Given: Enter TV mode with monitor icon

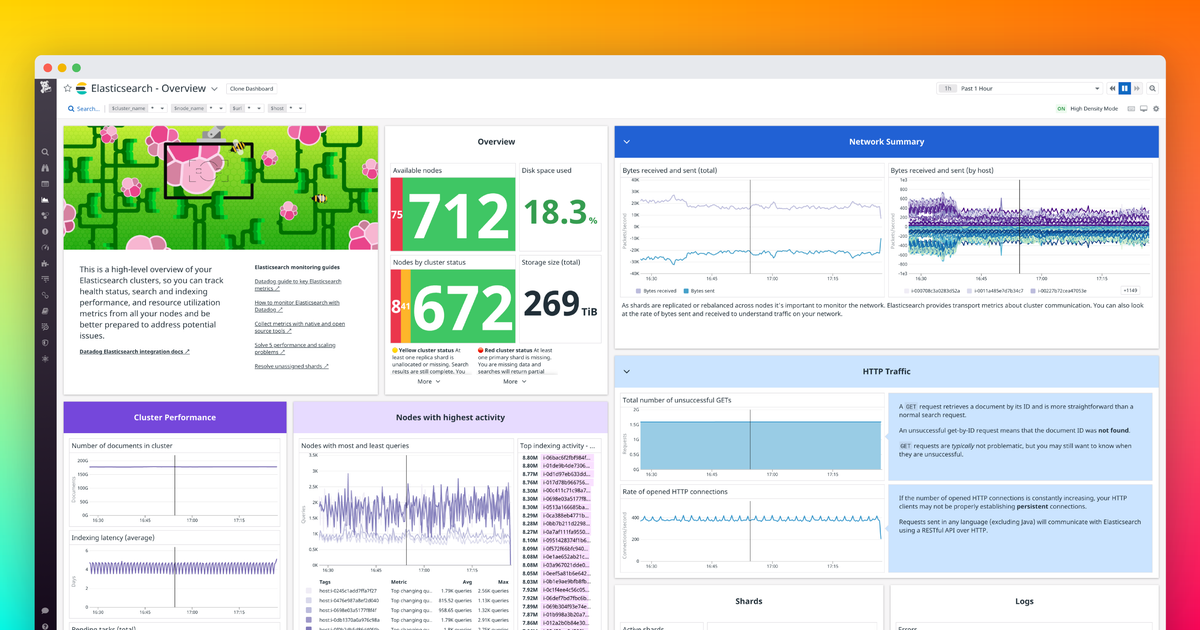Looking at the screenshot, I should (x=1144, y=108).
